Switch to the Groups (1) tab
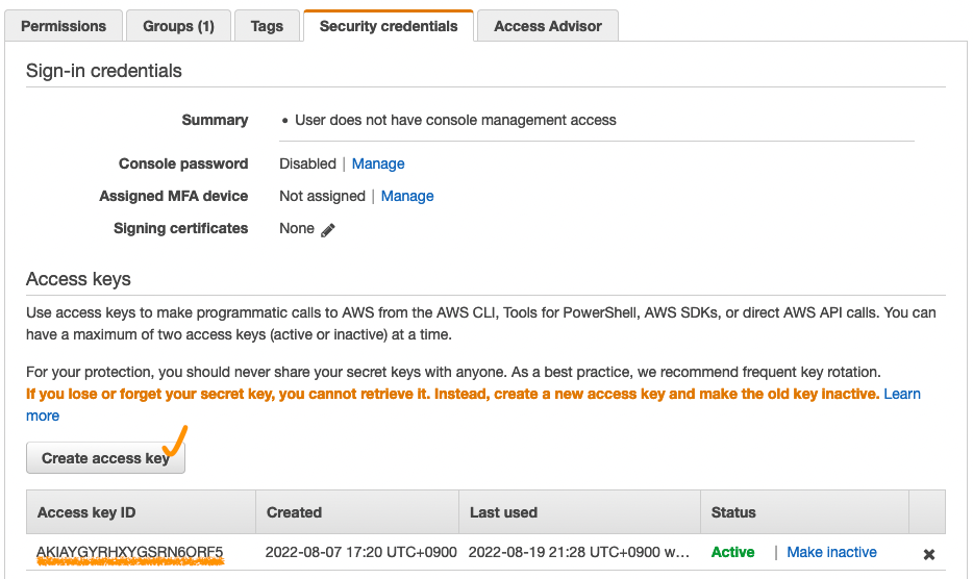 pyautogui.click(x=178, y=26)
